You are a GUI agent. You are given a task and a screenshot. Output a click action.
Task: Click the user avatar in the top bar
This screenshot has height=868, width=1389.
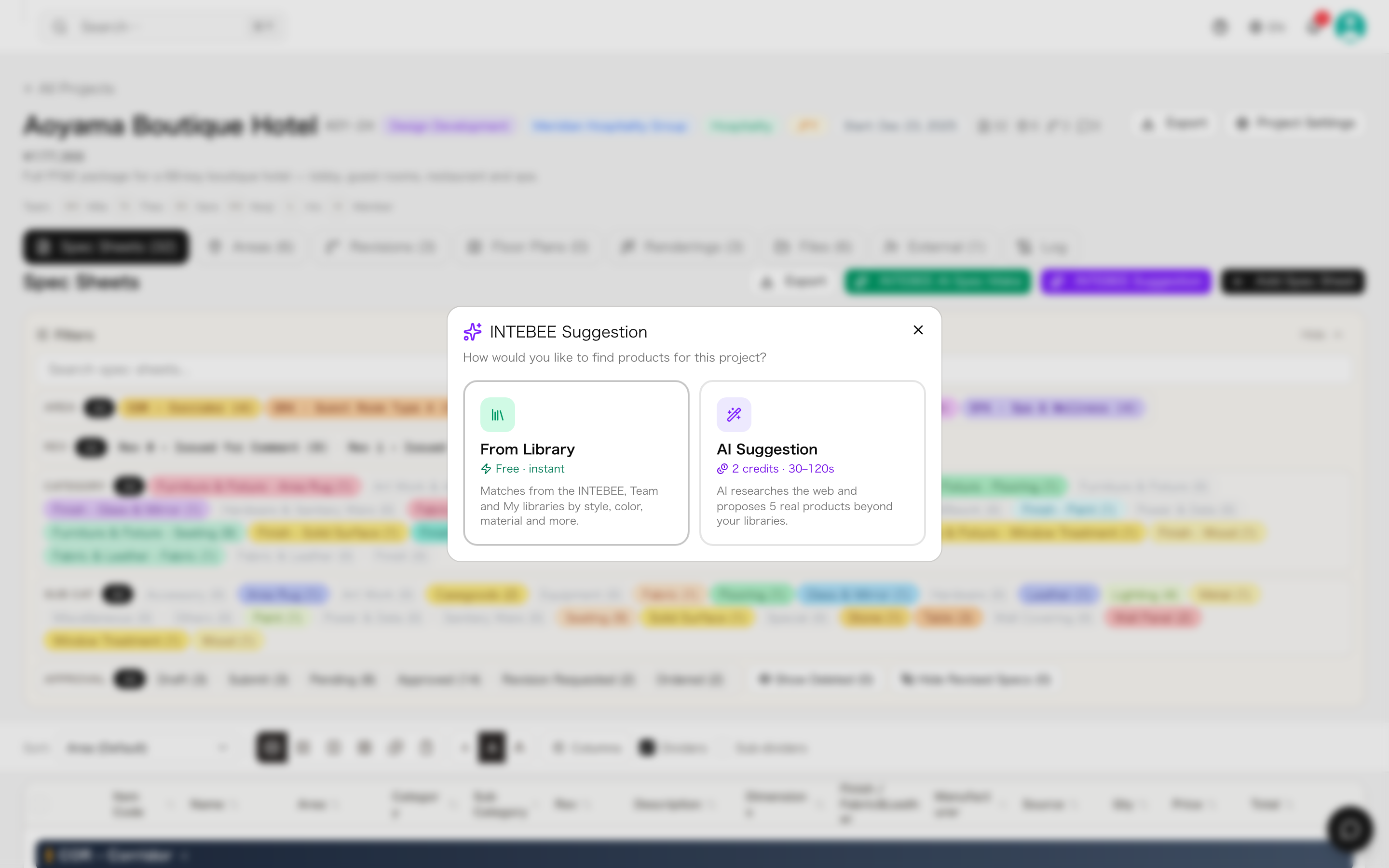pos(1350,27)
